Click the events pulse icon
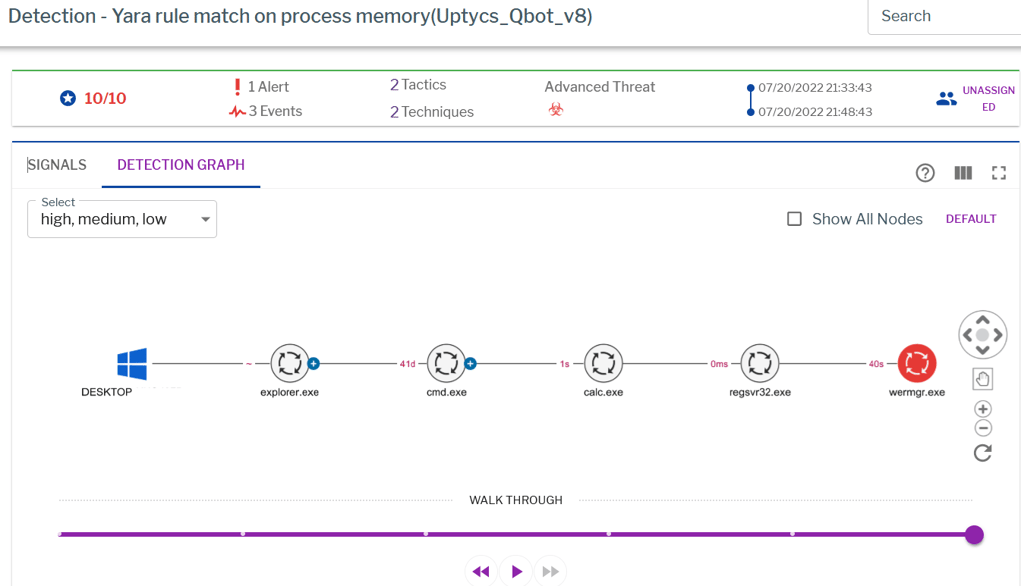This screenshot has height=586, width=1021. pos(237,111)
